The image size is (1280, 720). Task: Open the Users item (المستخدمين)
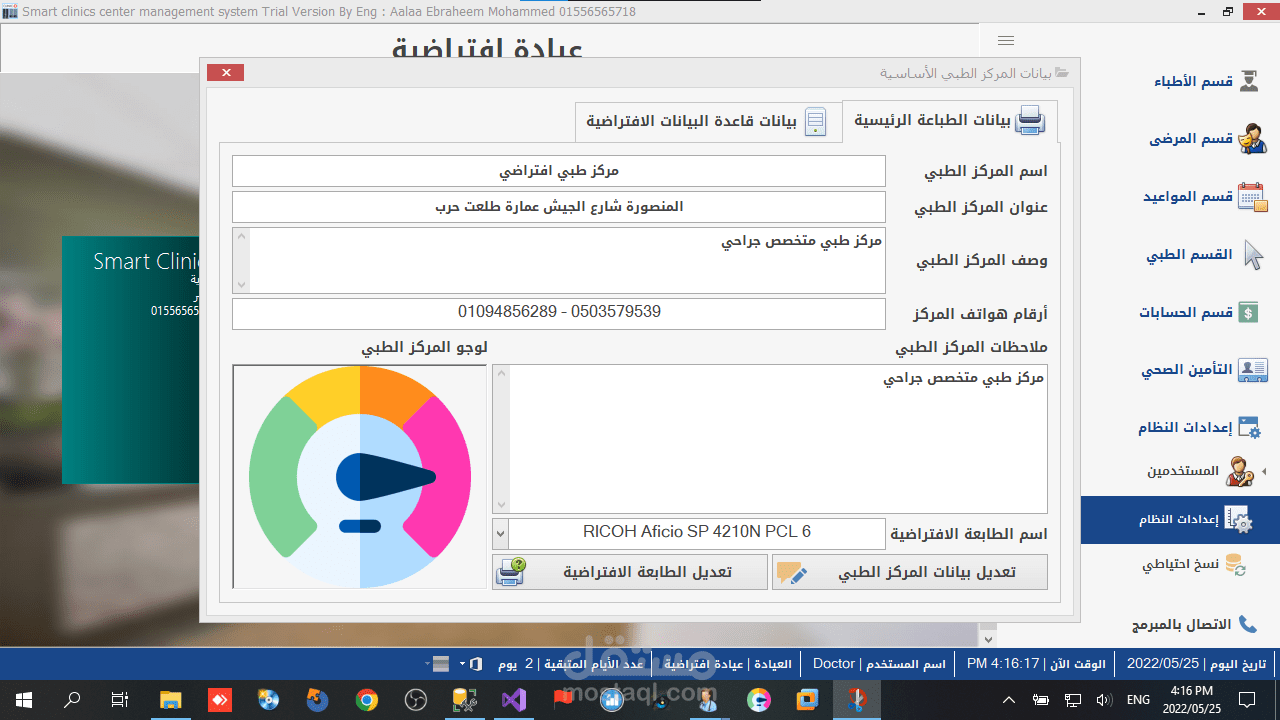(1200, 471)
